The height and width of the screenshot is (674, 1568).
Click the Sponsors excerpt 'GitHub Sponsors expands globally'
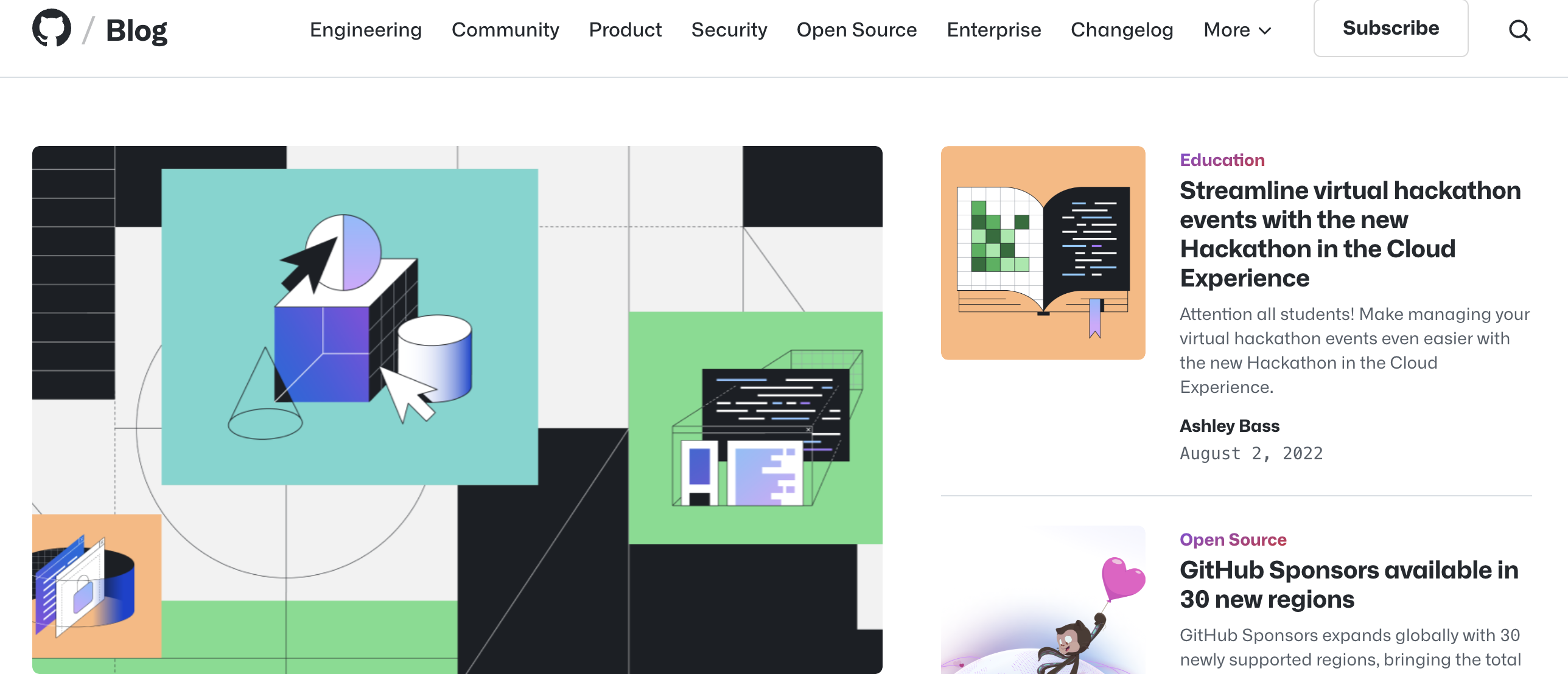[x=1350, y=647]
